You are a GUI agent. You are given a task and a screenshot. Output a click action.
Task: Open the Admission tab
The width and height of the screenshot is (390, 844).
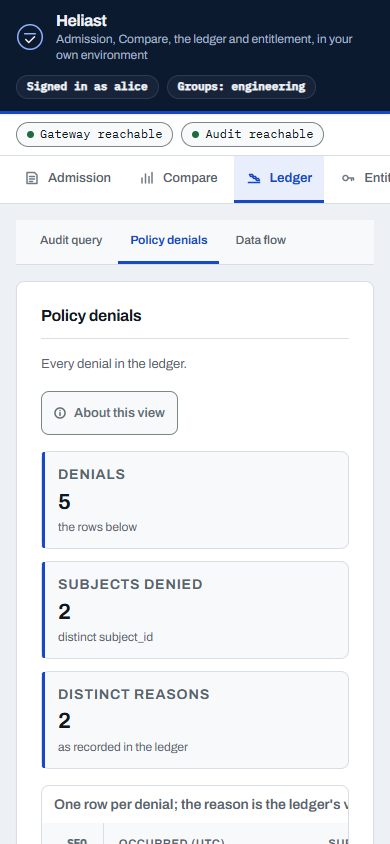pyautogui.click(x=69, y=179)
